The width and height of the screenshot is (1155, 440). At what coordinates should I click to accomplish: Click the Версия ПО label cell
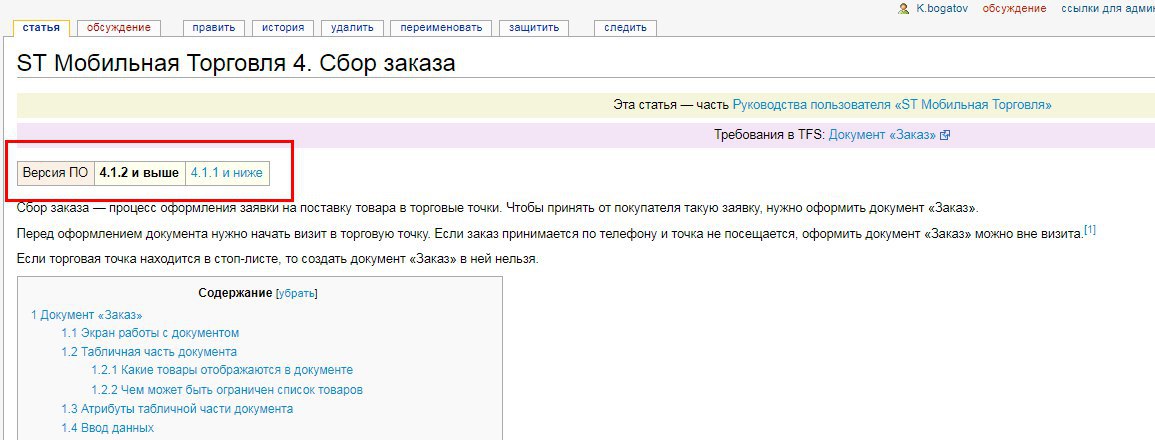coord(55,173)
